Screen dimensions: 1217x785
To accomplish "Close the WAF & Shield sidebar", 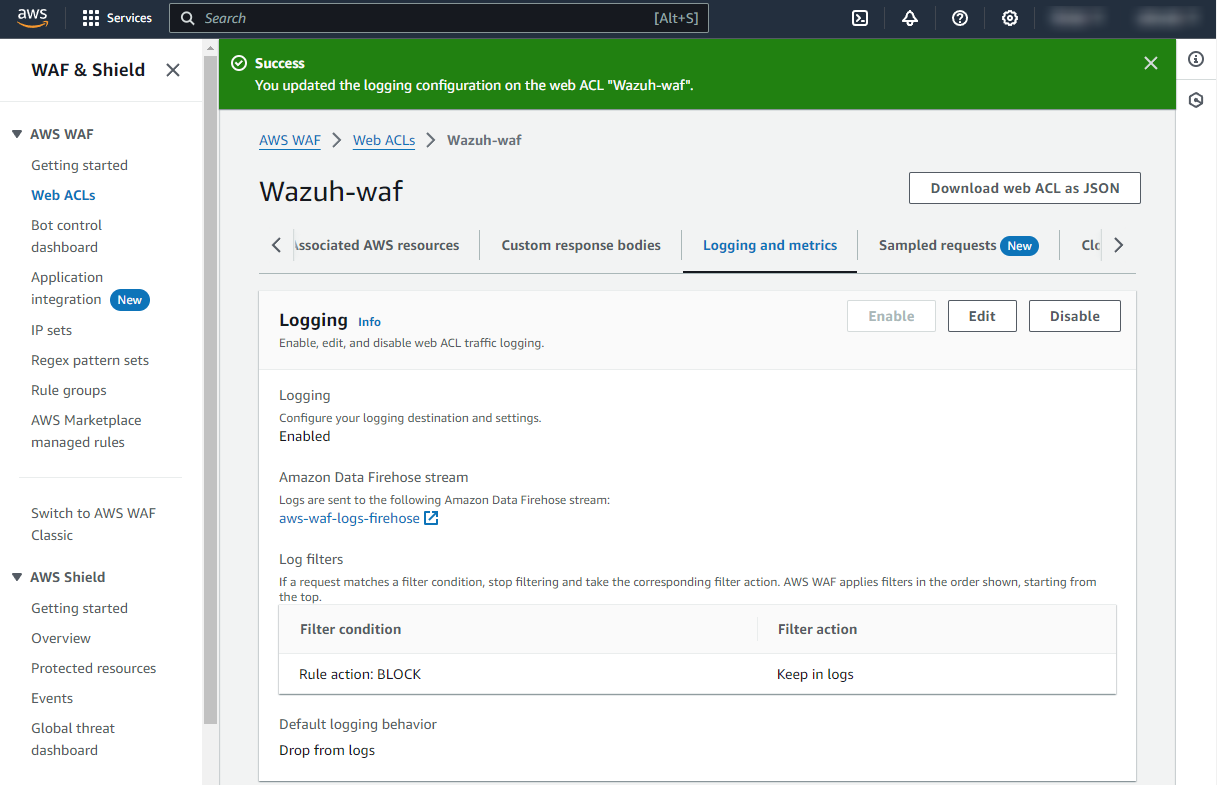I will click(x=173, y=70).
